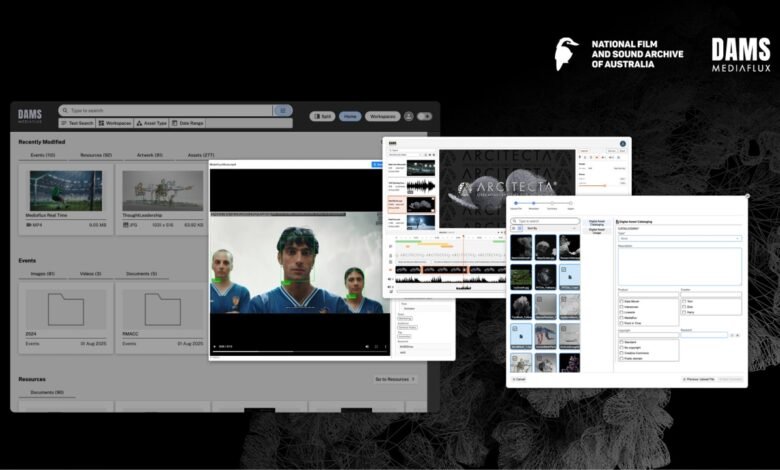Open the video player more options menu
Screen dimensions: 780x470
pyautogui.click(x=386, y=347)
